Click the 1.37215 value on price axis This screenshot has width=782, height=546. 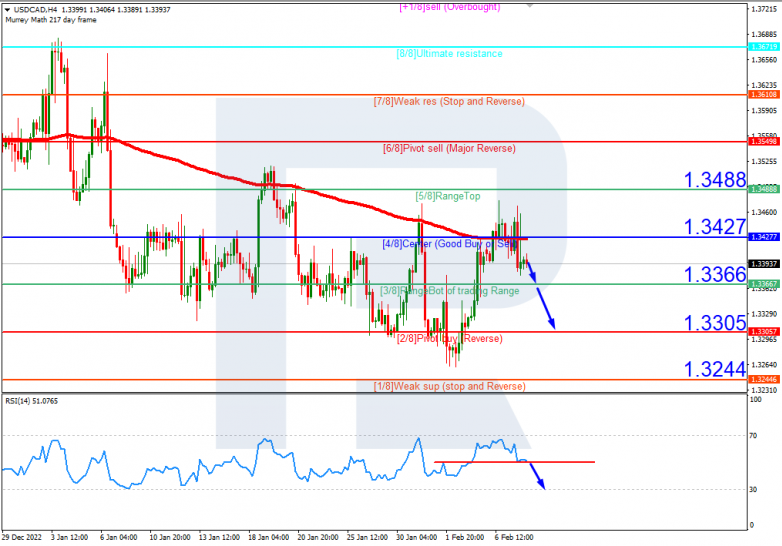764,9
